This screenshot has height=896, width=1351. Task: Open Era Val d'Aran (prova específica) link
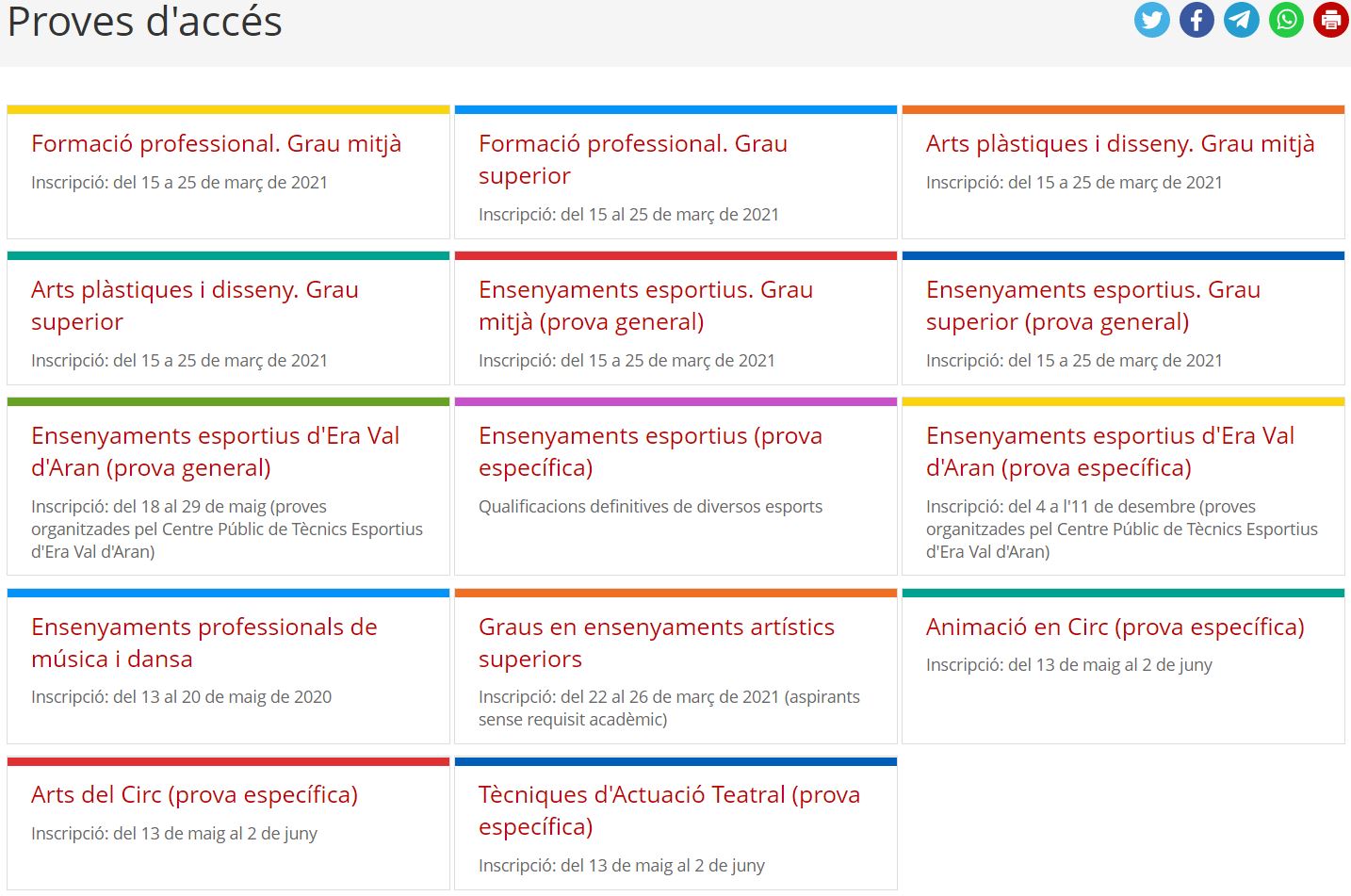click(x=1111, y=451)
